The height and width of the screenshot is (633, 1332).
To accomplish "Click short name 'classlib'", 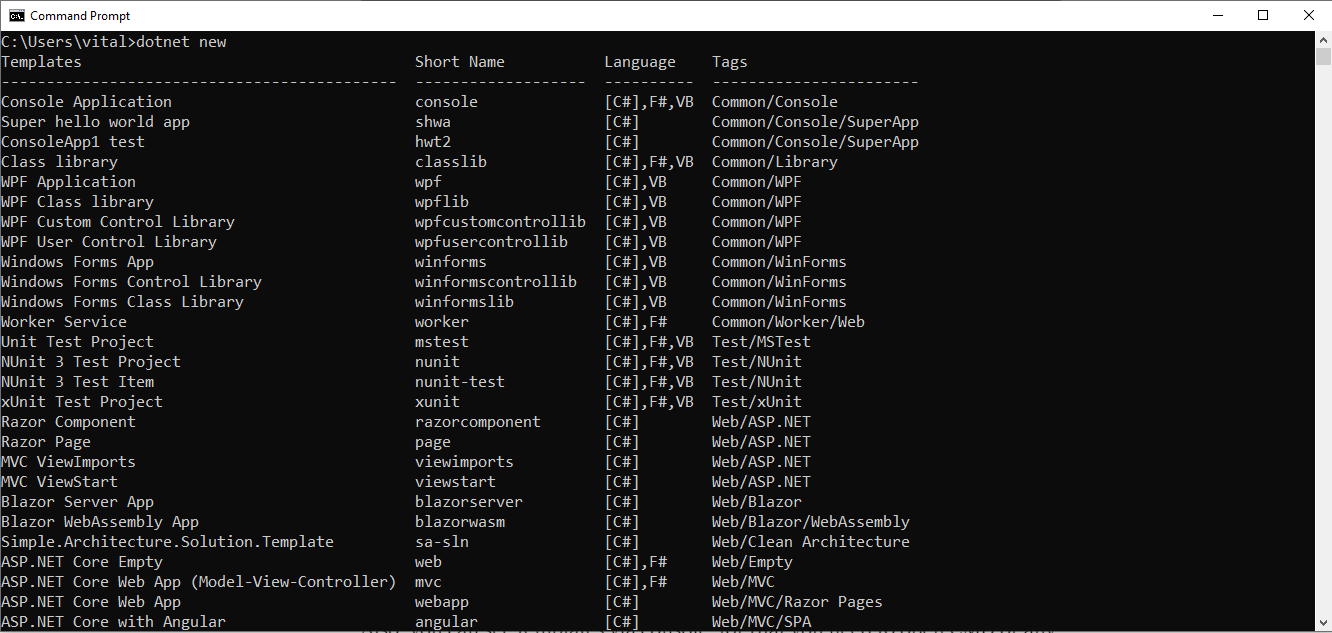I will coord(451,162).
